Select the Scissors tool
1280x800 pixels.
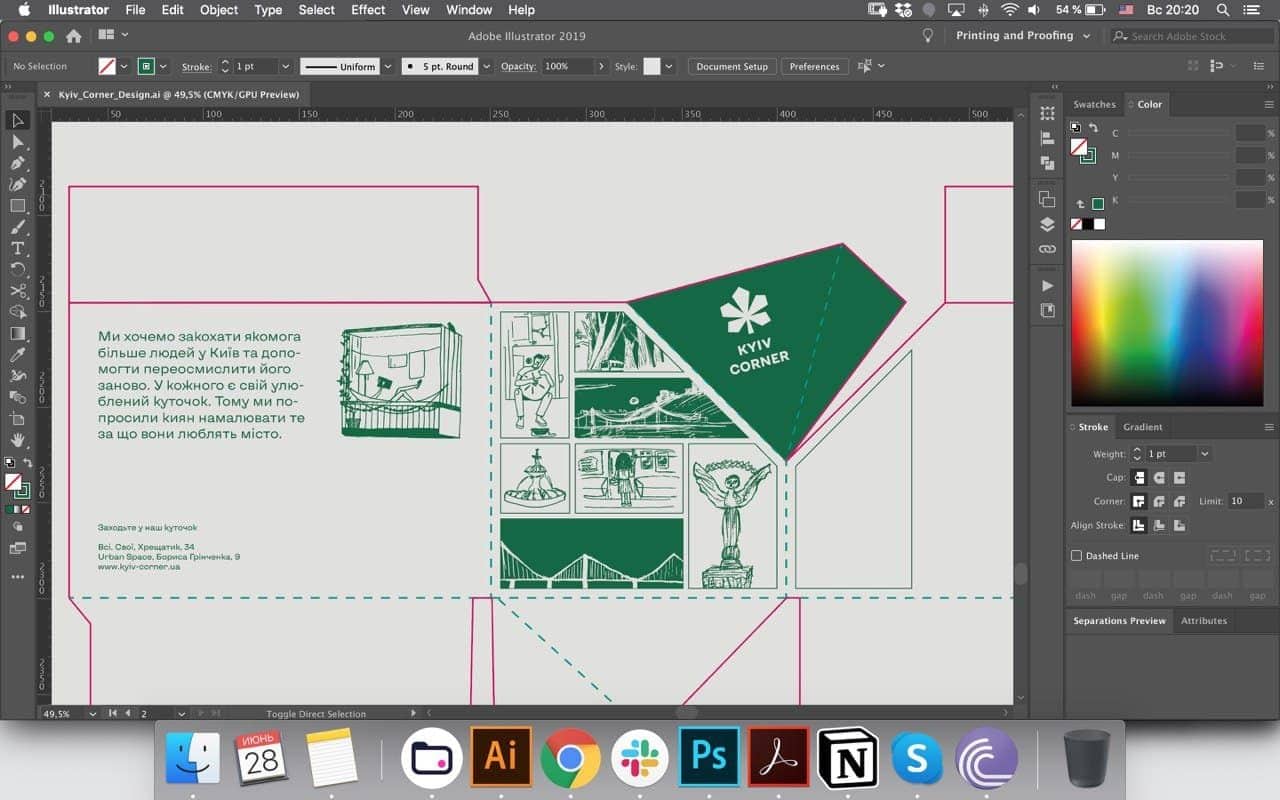[18, 291]
